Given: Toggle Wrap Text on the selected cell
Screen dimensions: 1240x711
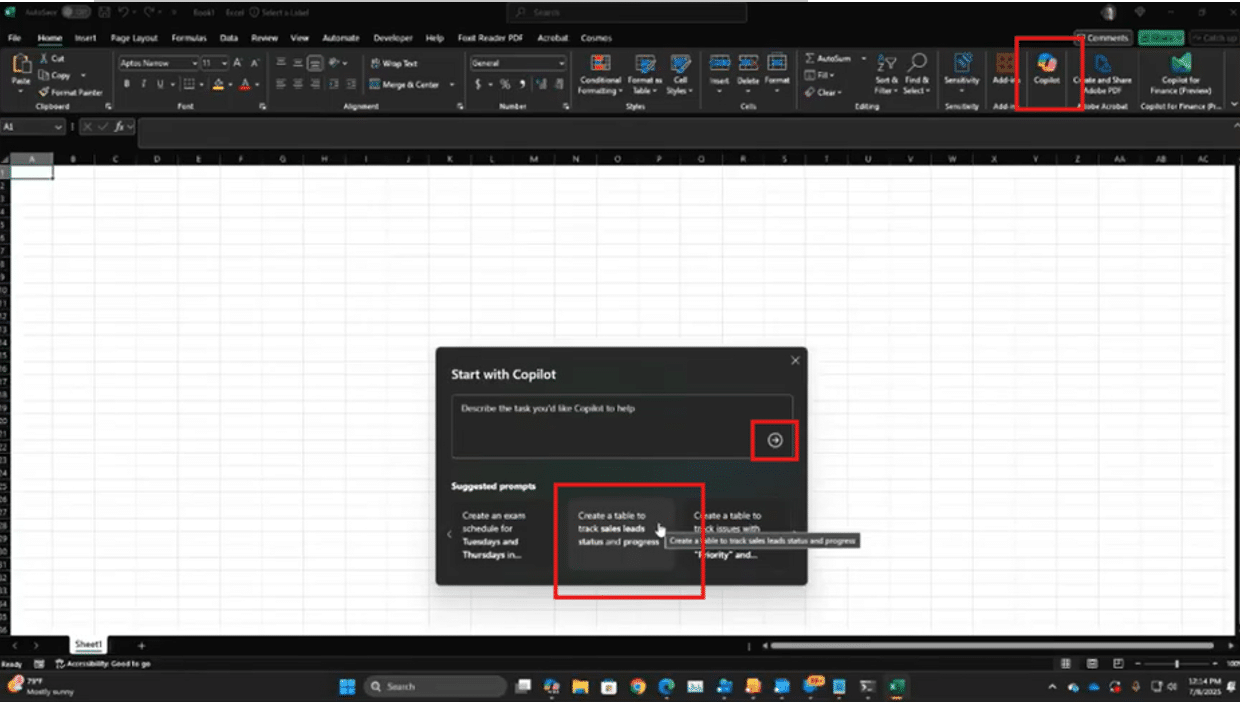Looking at the screenshot, I should point(394,63).
